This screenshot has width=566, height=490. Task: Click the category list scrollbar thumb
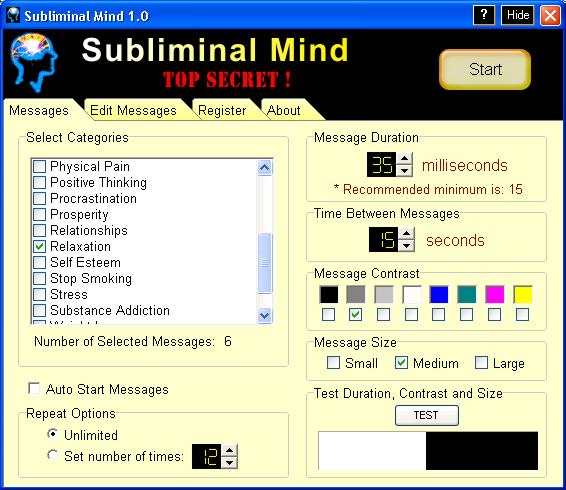[x=265, y=263]
